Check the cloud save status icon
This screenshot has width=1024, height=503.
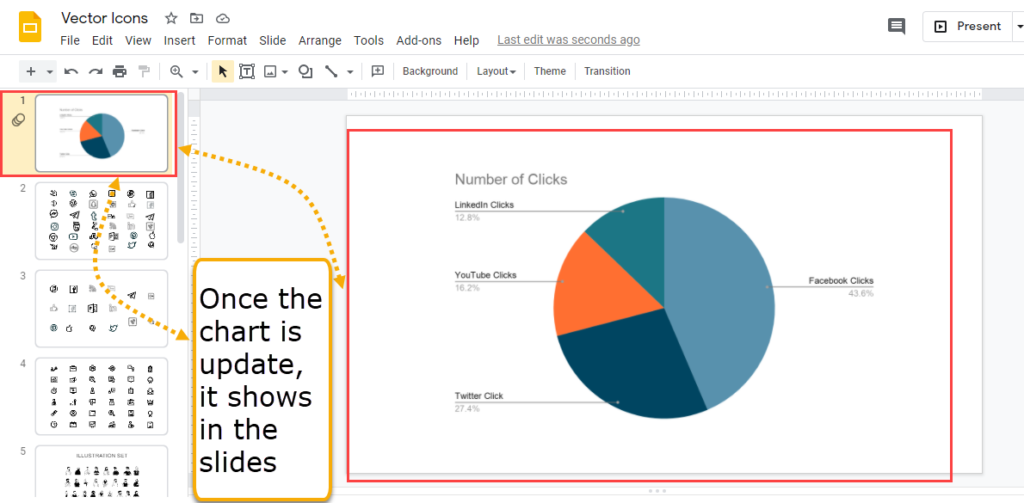pyautogui.click(x=223, y=18)
